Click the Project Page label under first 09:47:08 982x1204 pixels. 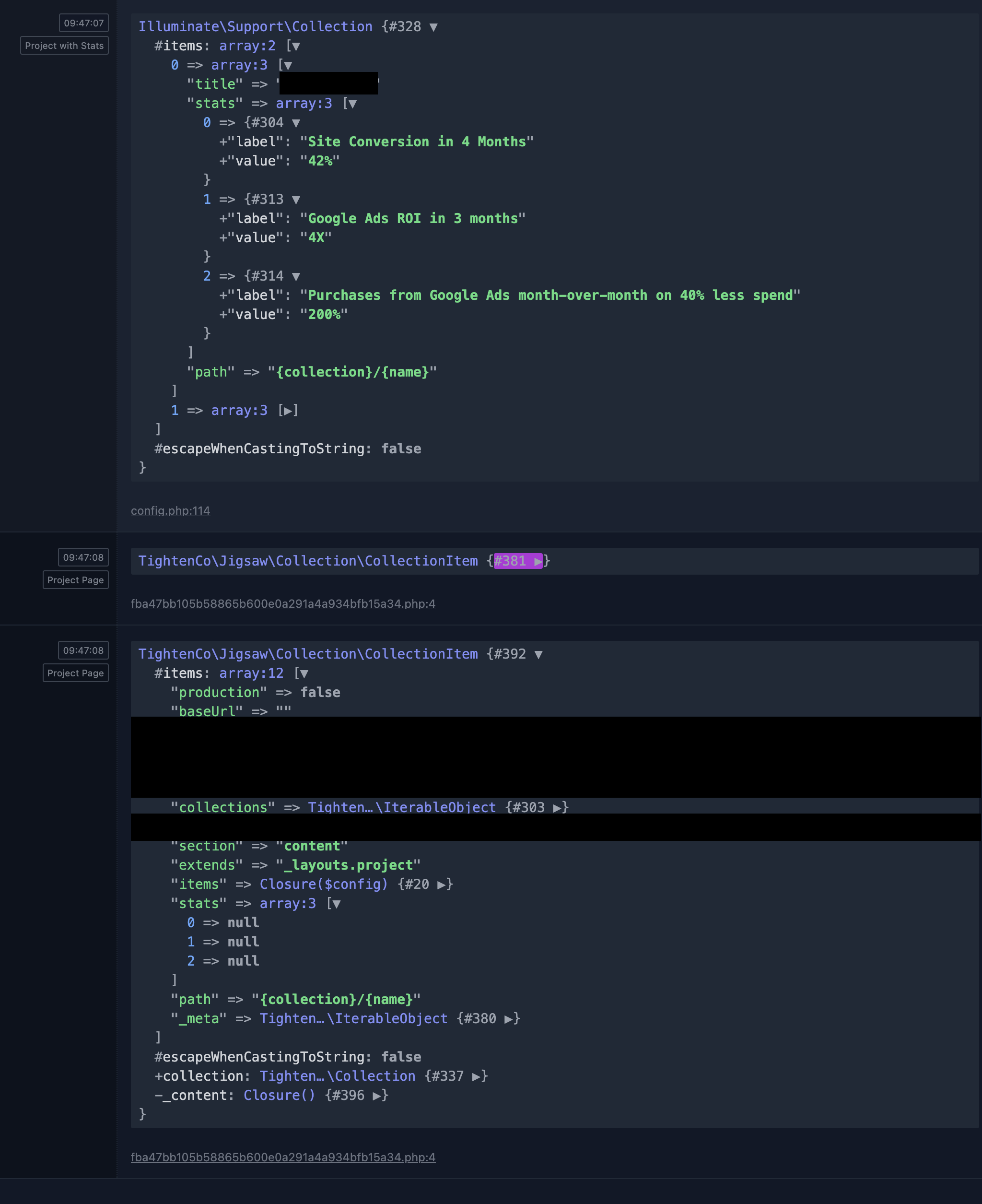[x=76, y=580]
